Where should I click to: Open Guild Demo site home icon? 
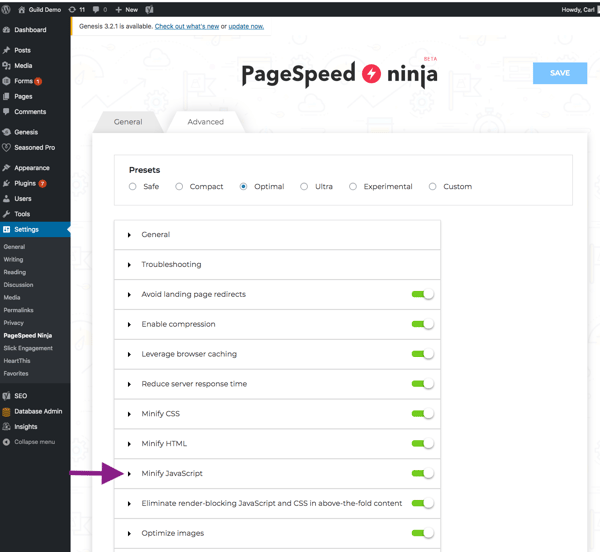click(21, 10)
